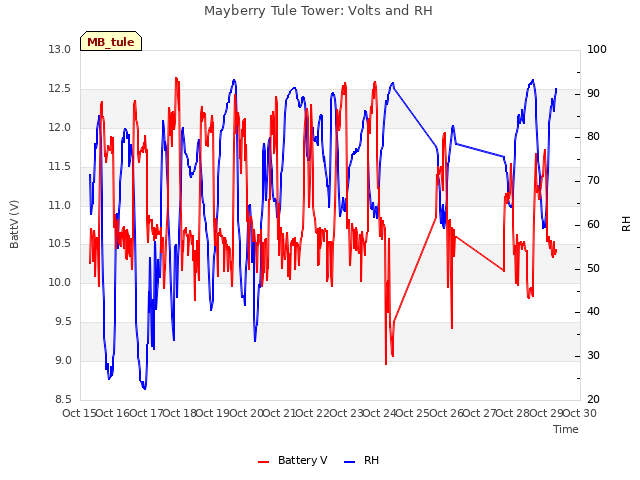Click the Oct 30 date tick
The image size is (640, 480).
click(x=580, y=413)
